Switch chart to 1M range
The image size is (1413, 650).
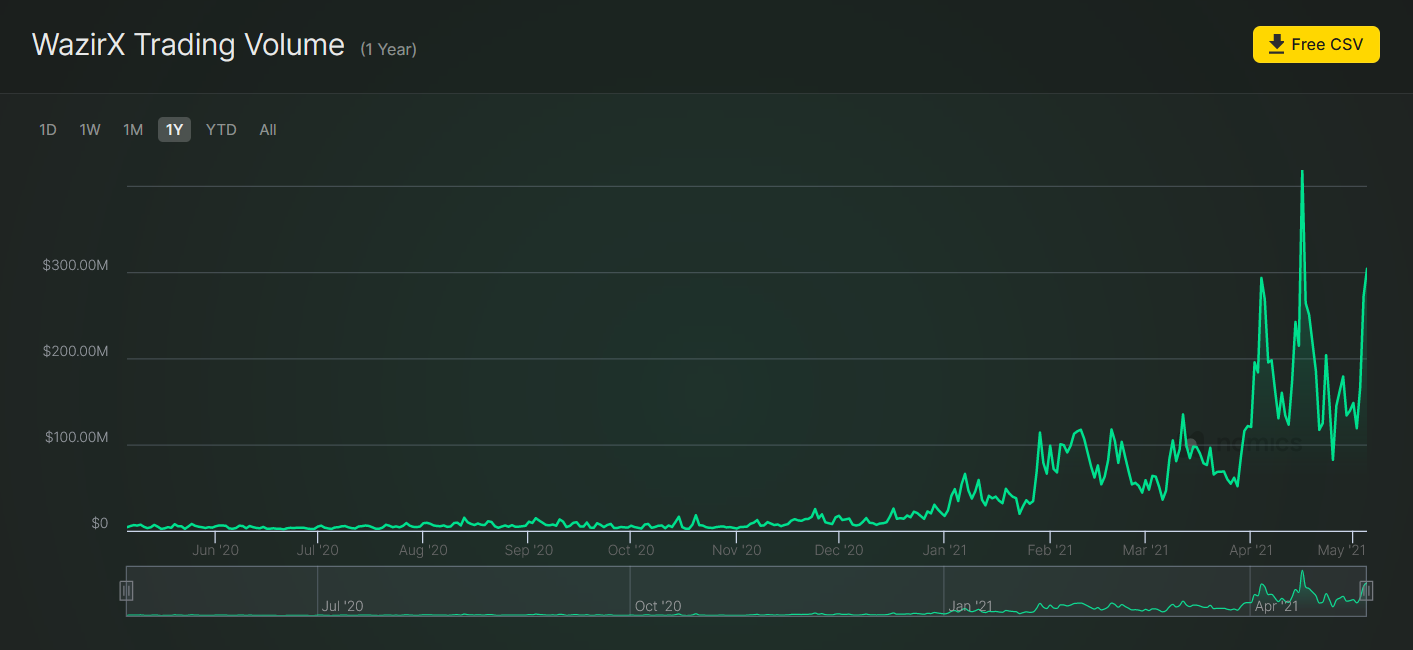133,130
